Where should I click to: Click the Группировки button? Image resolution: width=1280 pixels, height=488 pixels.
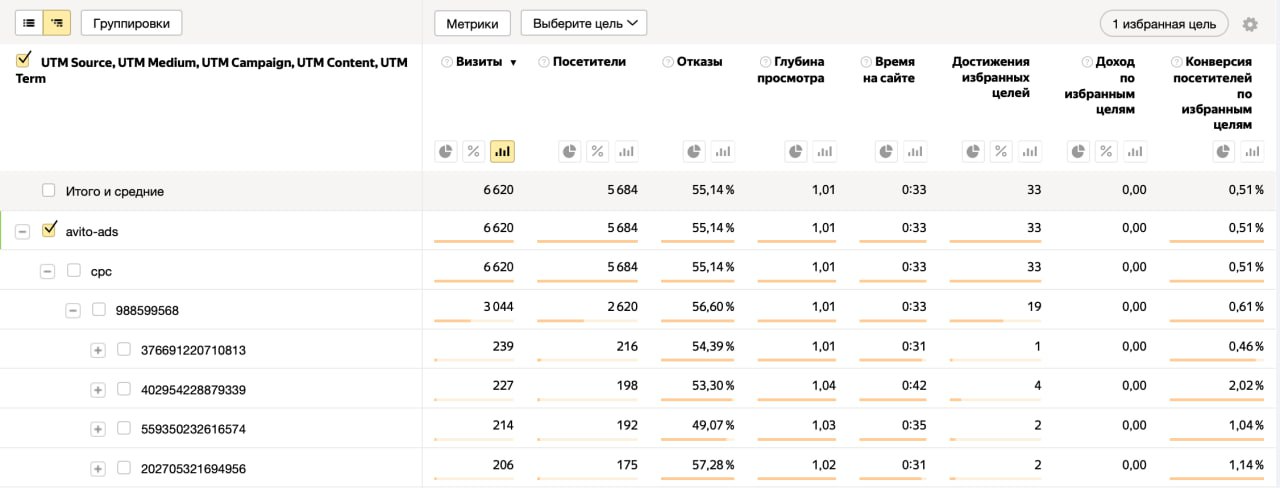tap(131, 23)
